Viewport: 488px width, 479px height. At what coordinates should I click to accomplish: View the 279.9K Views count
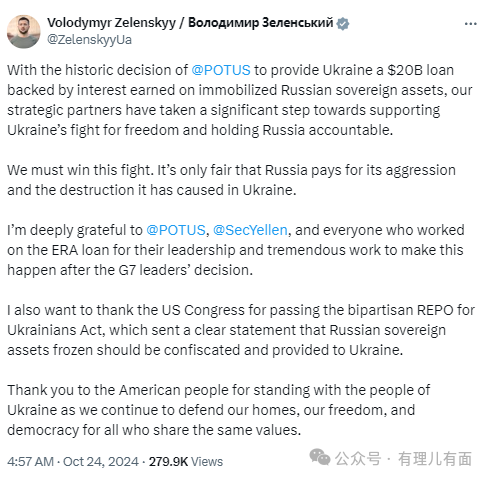click(x=186, y=462)
